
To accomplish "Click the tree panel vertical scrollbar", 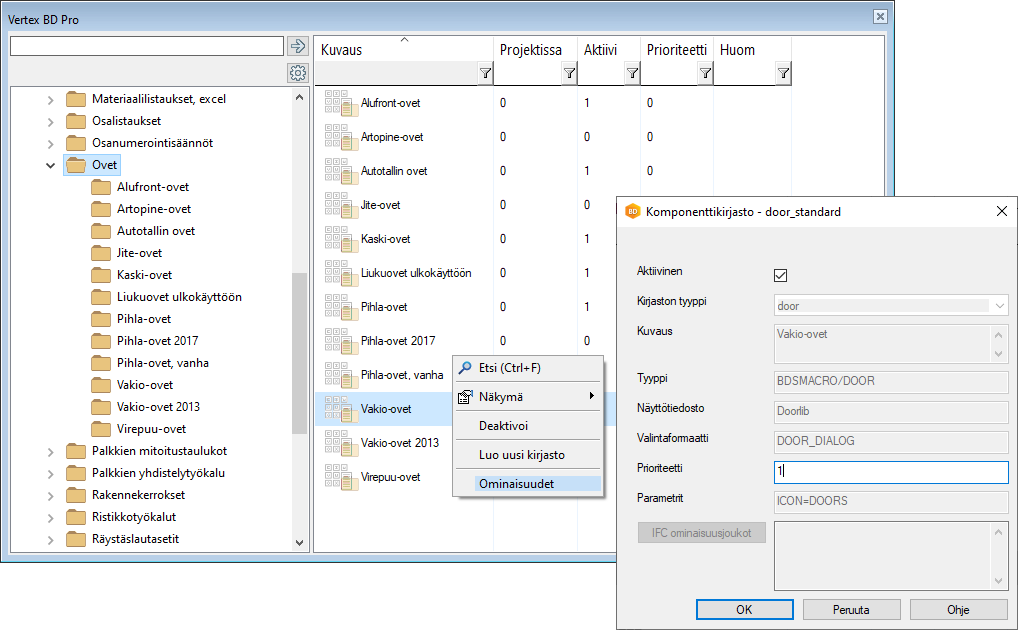I will pyautogui.click(x=300, y=350).
